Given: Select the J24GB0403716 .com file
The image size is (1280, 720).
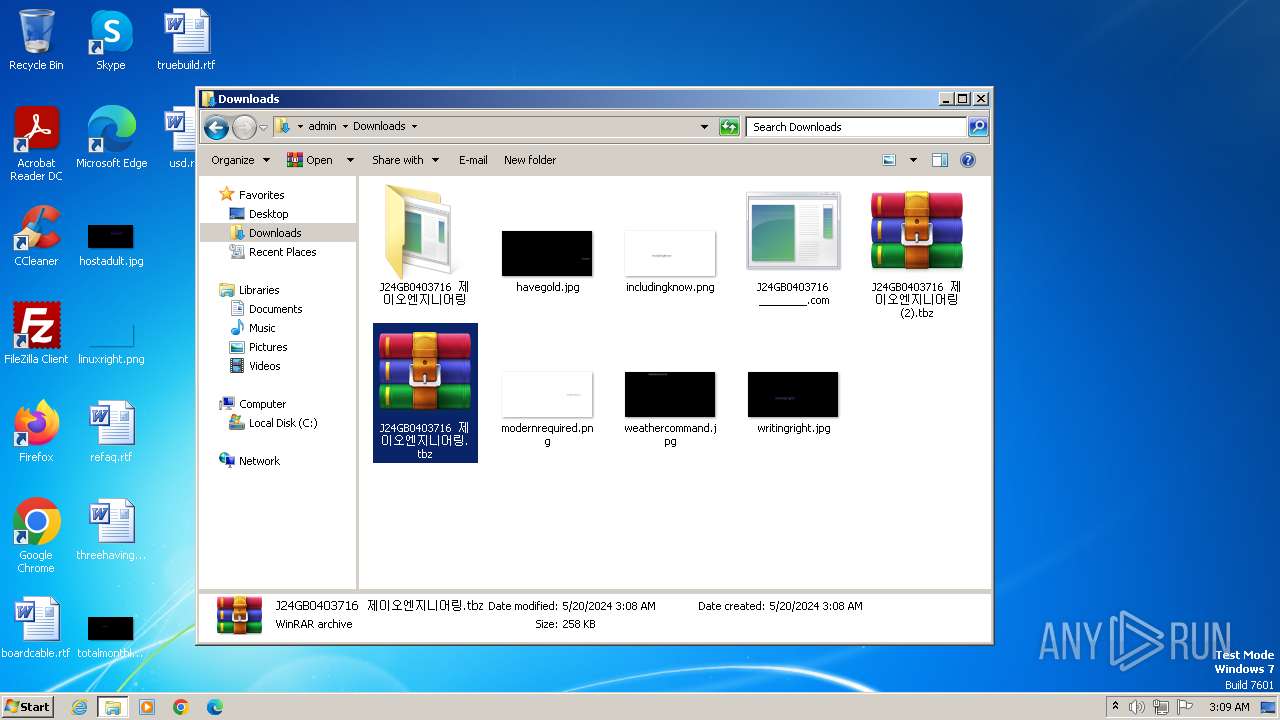Looking at the screenshot, I should tap(793, 248).
